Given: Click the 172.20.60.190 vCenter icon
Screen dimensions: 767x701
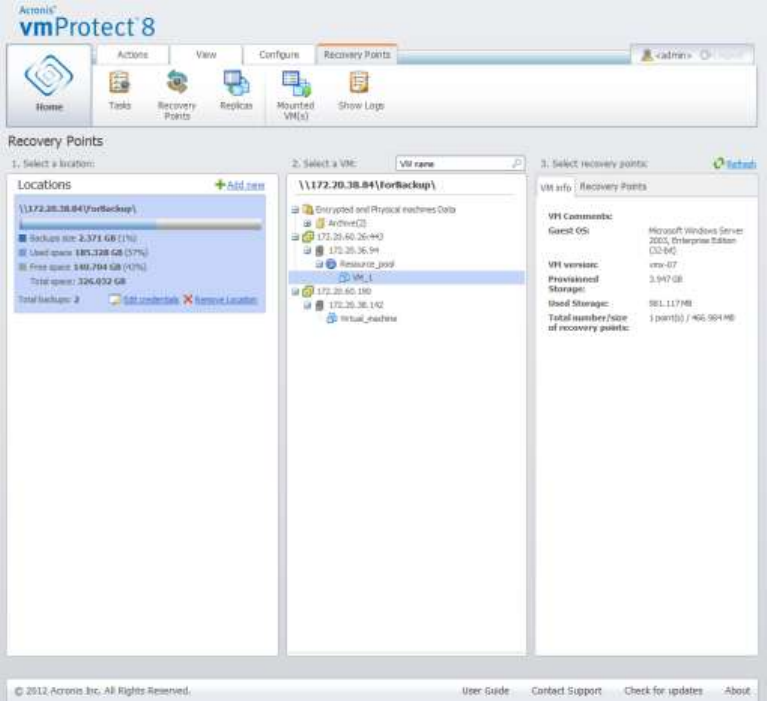Looking at the screenshot, I should pyautogui.click(x=308, y=292).
